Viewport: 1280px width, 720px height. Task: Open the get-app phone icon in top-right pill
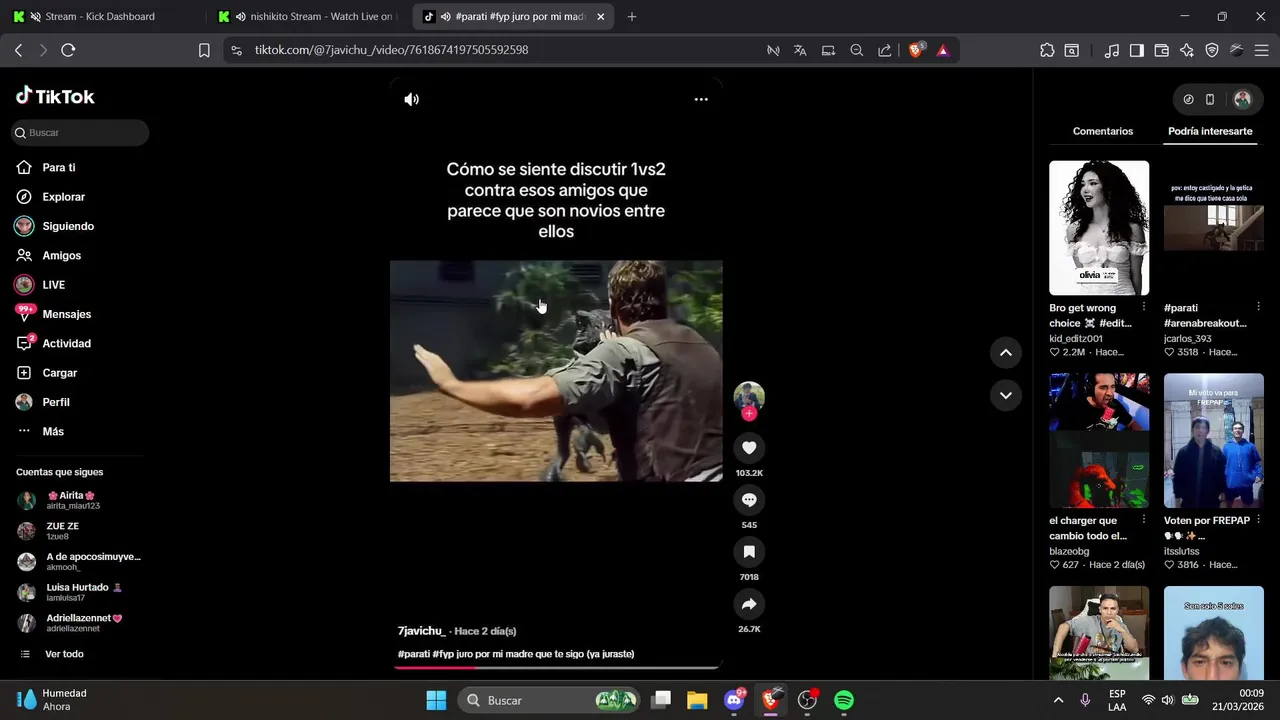(1210, 99)
